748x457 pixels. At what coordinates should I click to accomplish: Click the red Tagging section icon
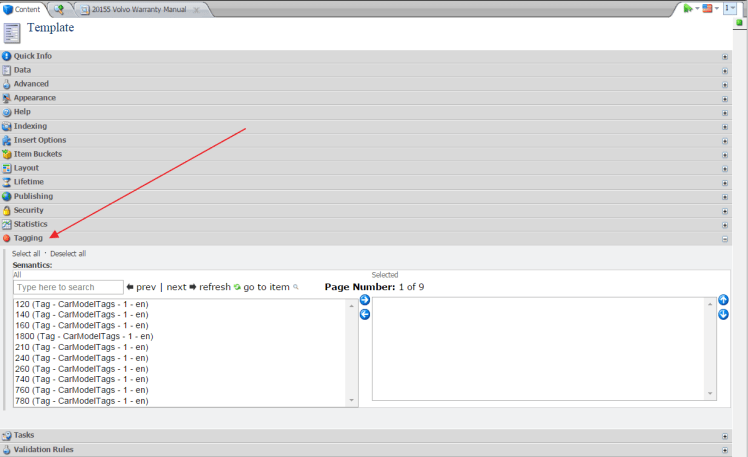[6, 238]
